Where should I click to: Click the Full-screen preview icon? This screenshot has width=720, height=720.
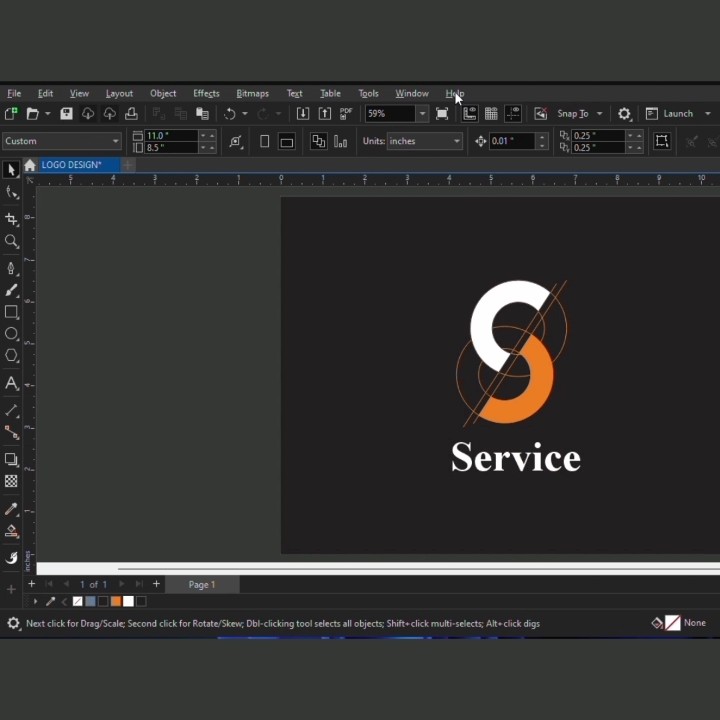[442, 113]
